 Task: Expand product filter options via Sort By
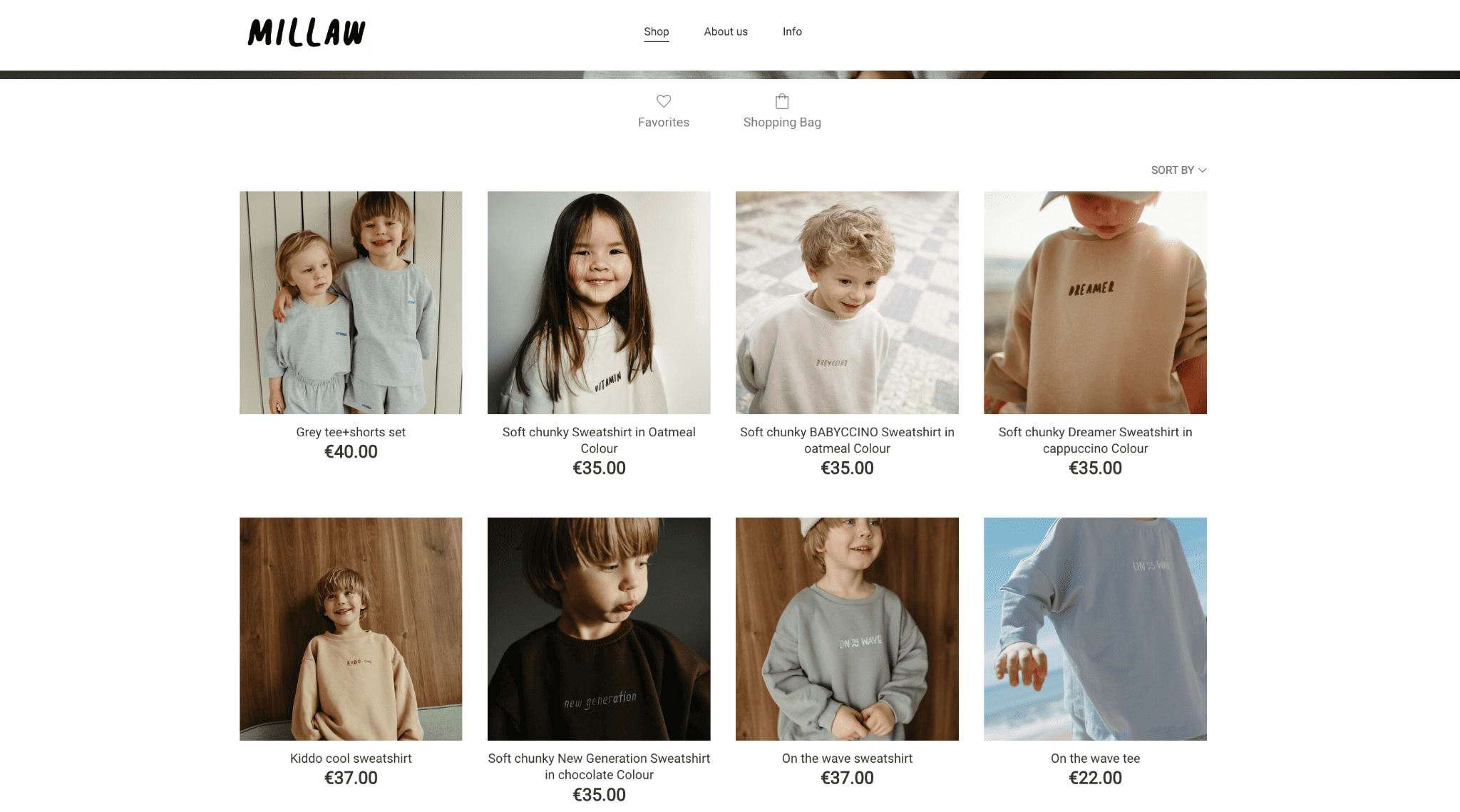[x=1179, y=170]
